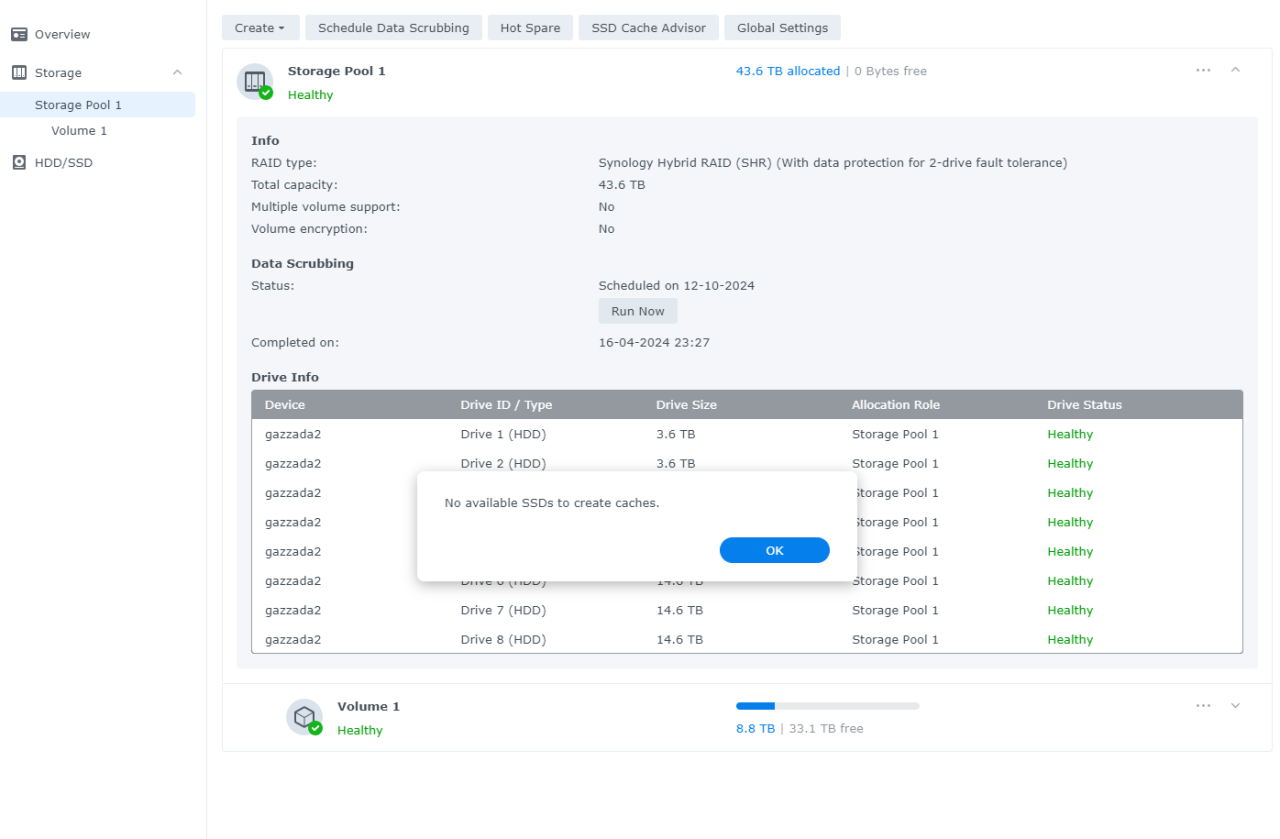Viewport: 1280px width, 839px height.
Task: Open Storage Pool 1 more options menu
Action: pyautogui.click(x=1203, y=70)
